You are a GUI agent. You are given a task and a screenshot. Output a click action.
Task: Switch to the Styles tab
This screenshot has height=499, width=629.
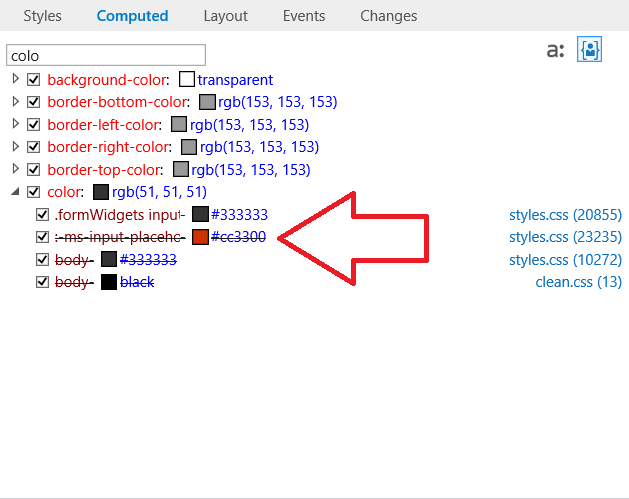pos(43,16)
